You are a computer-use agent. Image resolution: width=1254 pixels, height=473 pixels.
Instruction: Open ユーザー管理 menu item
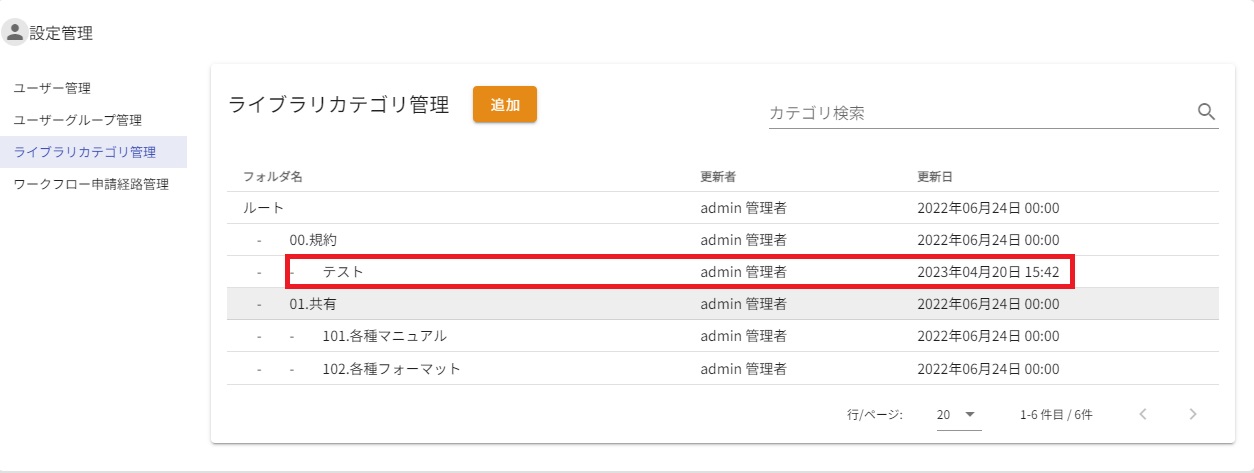[x=59, y=88]
